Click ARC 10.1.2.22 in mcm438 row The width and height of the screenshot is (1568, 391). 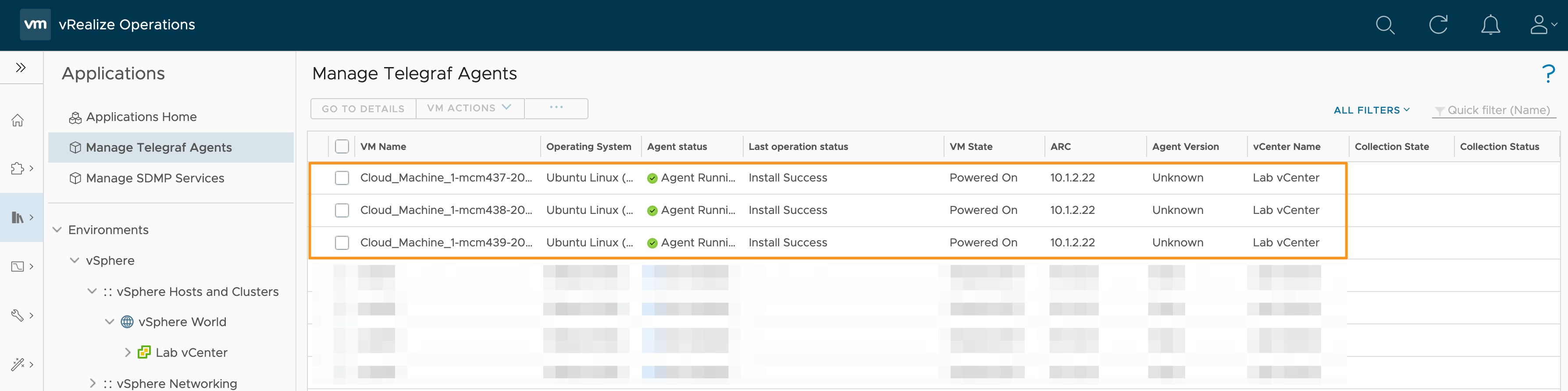click(1072, 210)
